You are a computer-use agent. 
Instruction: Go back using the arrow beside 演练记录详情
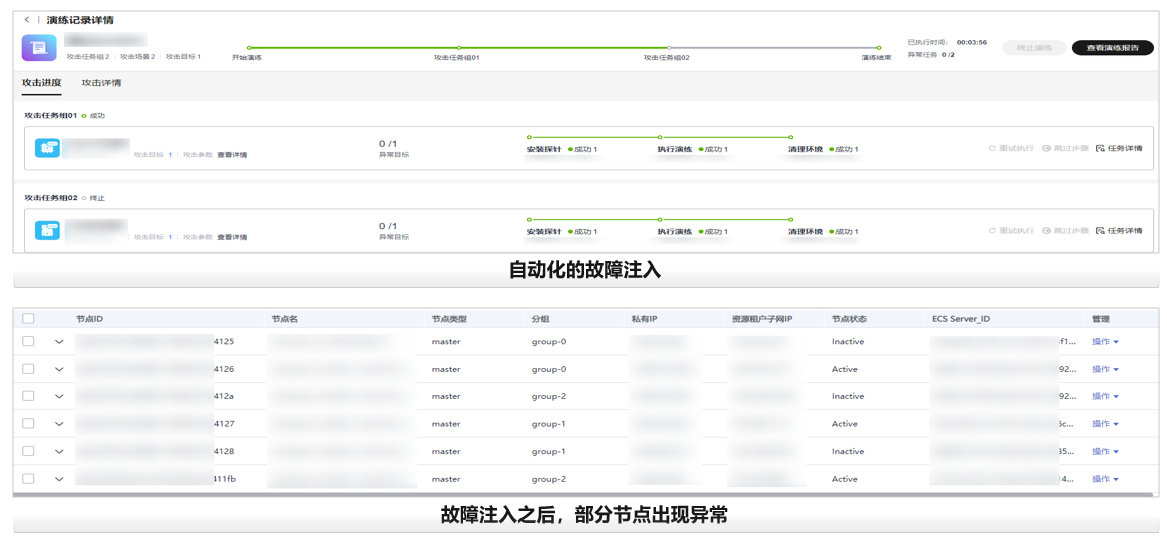28,20
